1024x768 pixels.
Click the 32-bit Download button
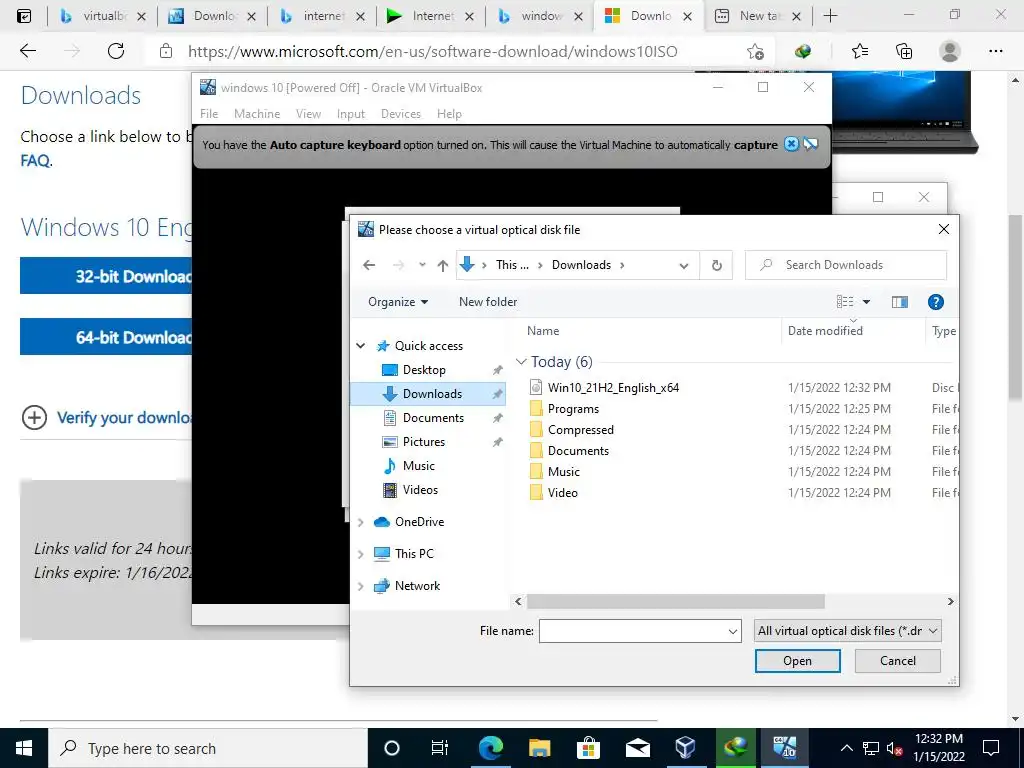(106, 276)
